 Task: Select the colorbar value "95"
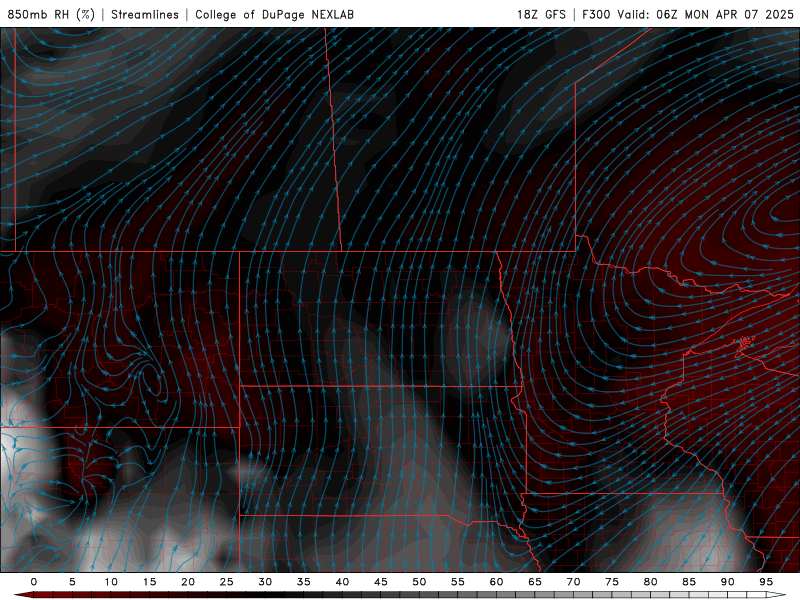click(x=766, y=582)
